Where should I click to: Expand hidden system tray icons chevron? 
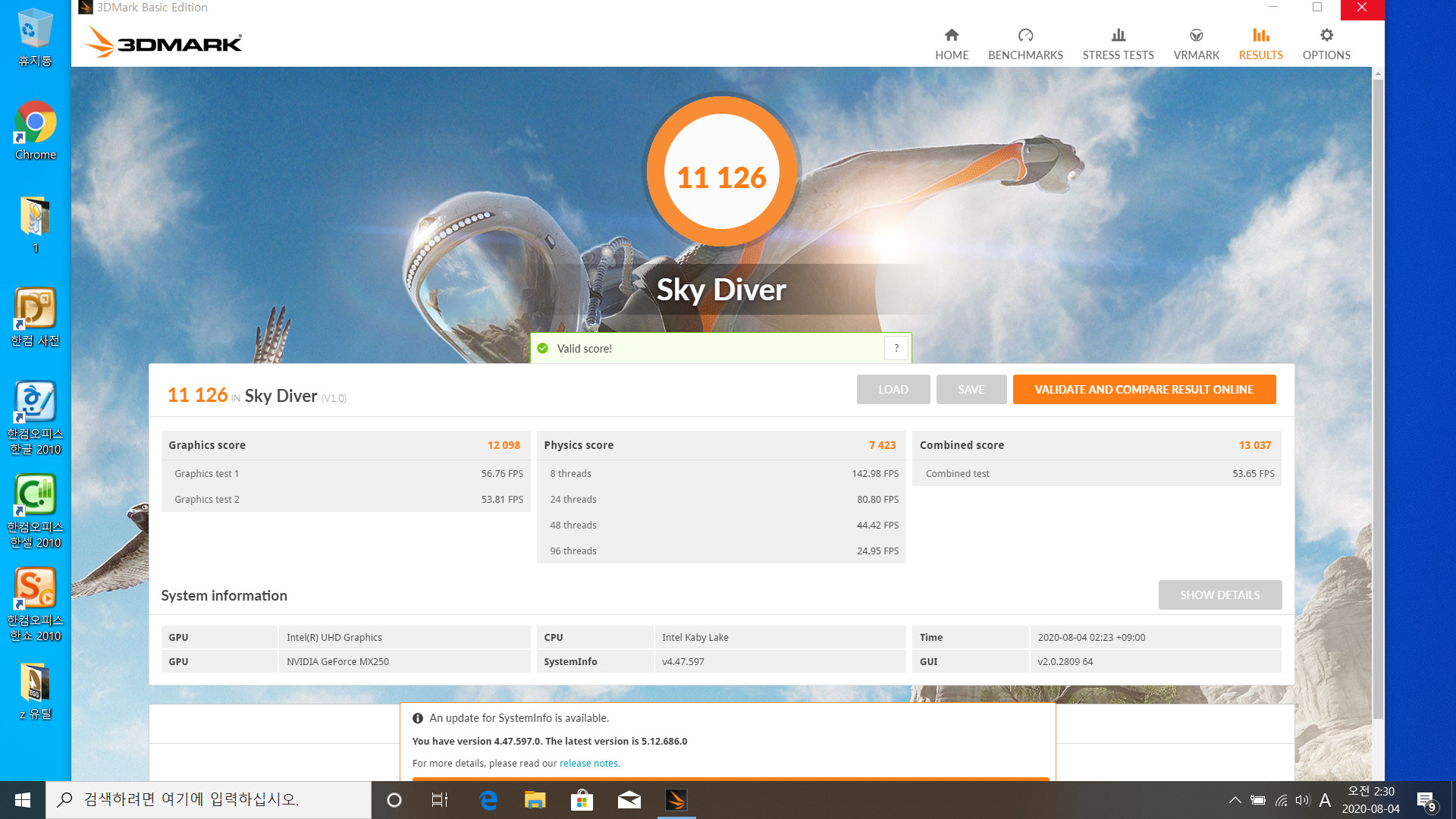1235,800
